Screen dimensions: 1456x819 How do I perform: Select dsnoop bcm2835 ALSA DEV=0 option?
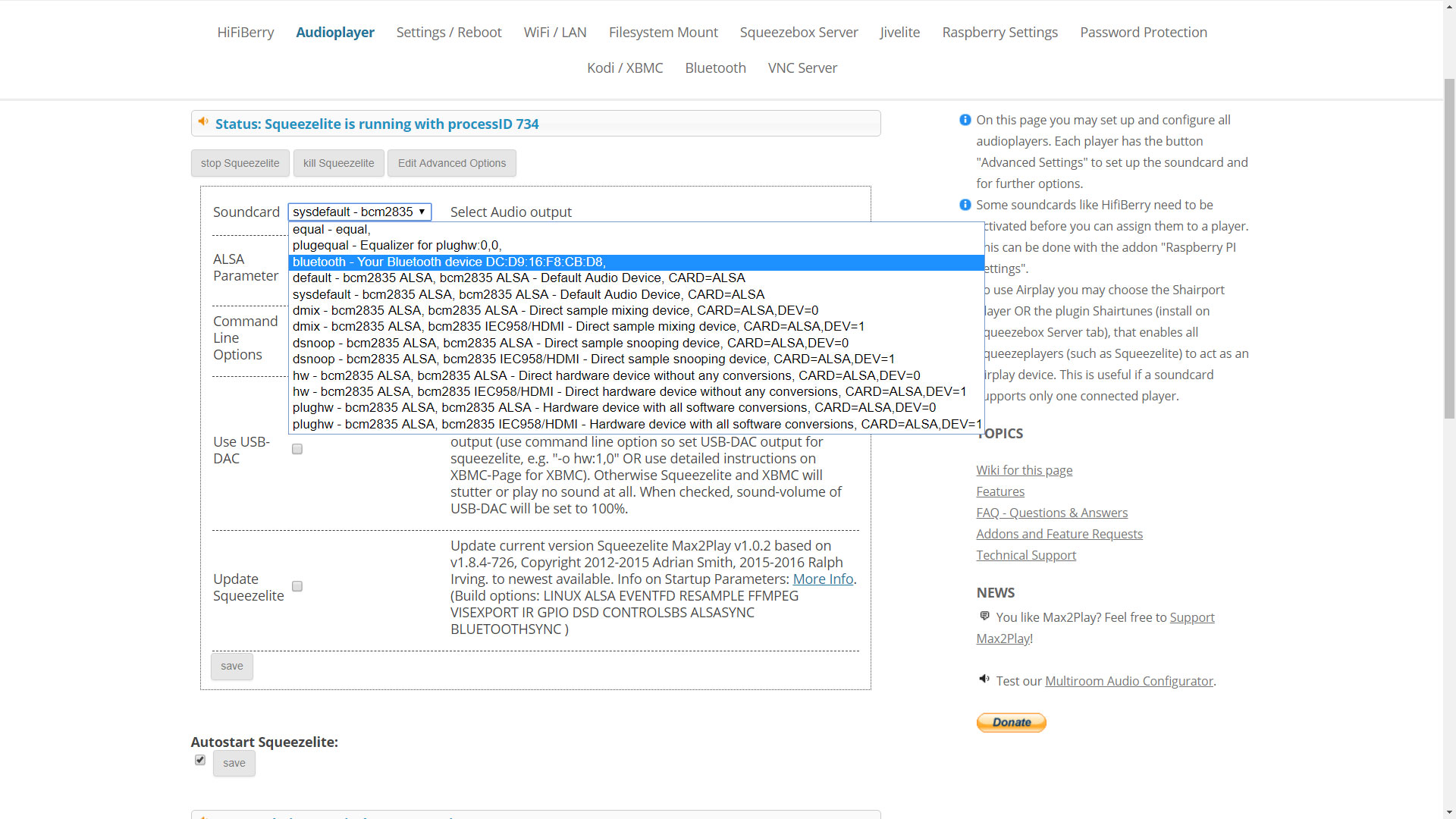click(636, 344)
